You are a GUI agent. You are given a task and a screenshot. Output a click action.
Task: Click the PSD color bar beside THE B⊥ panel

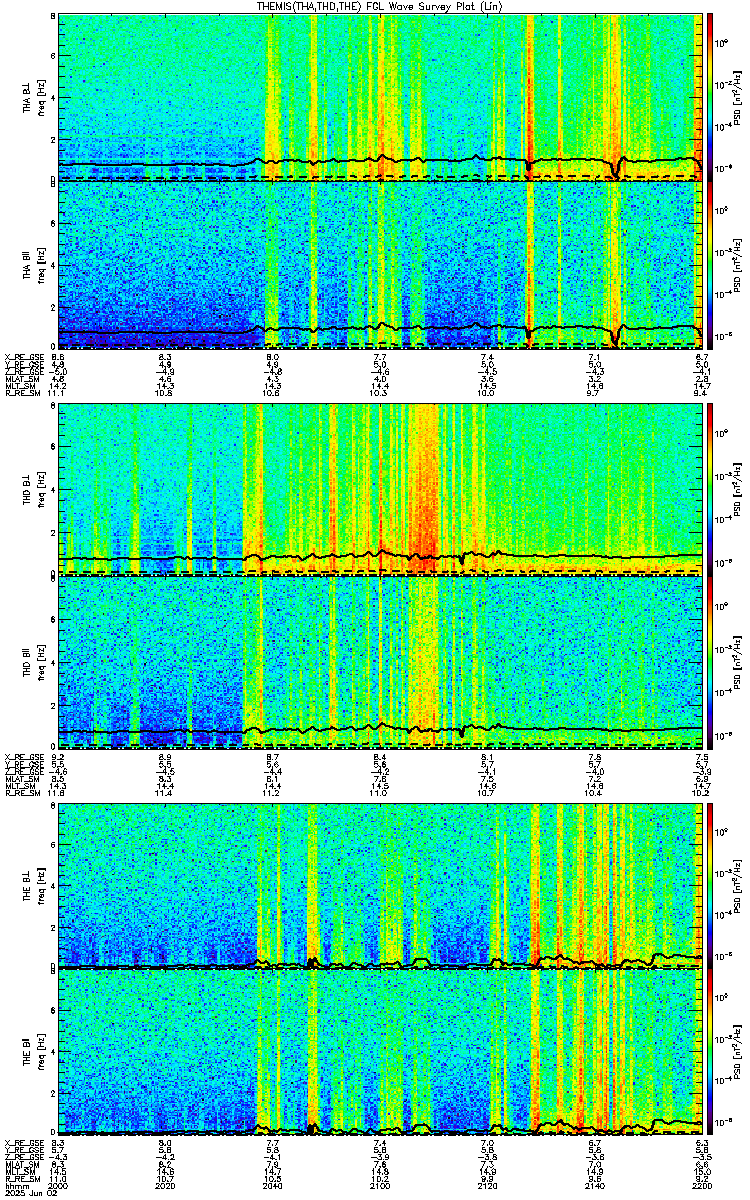(x=710, y=884)
